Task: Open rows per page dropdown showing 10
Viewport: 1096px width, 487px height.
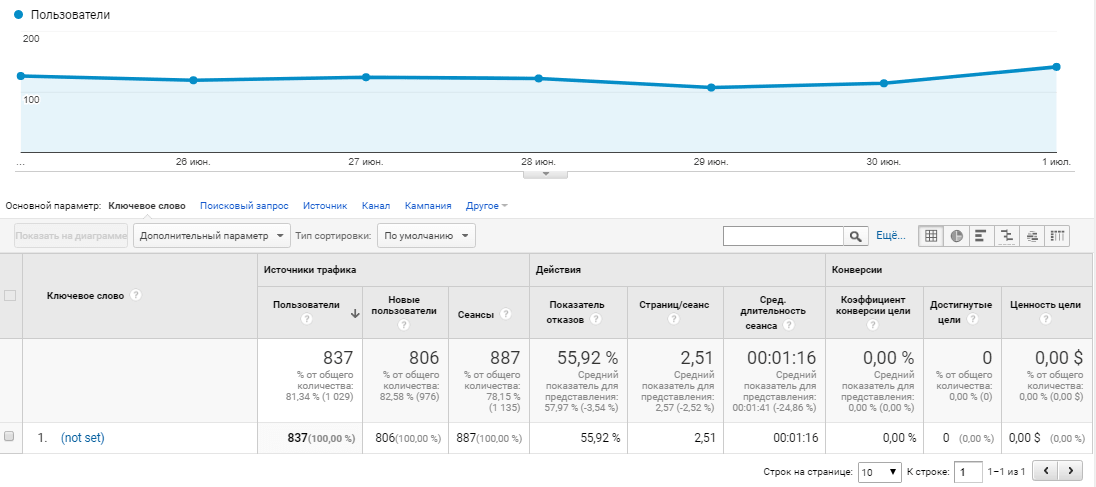Action: coord(879,472)
